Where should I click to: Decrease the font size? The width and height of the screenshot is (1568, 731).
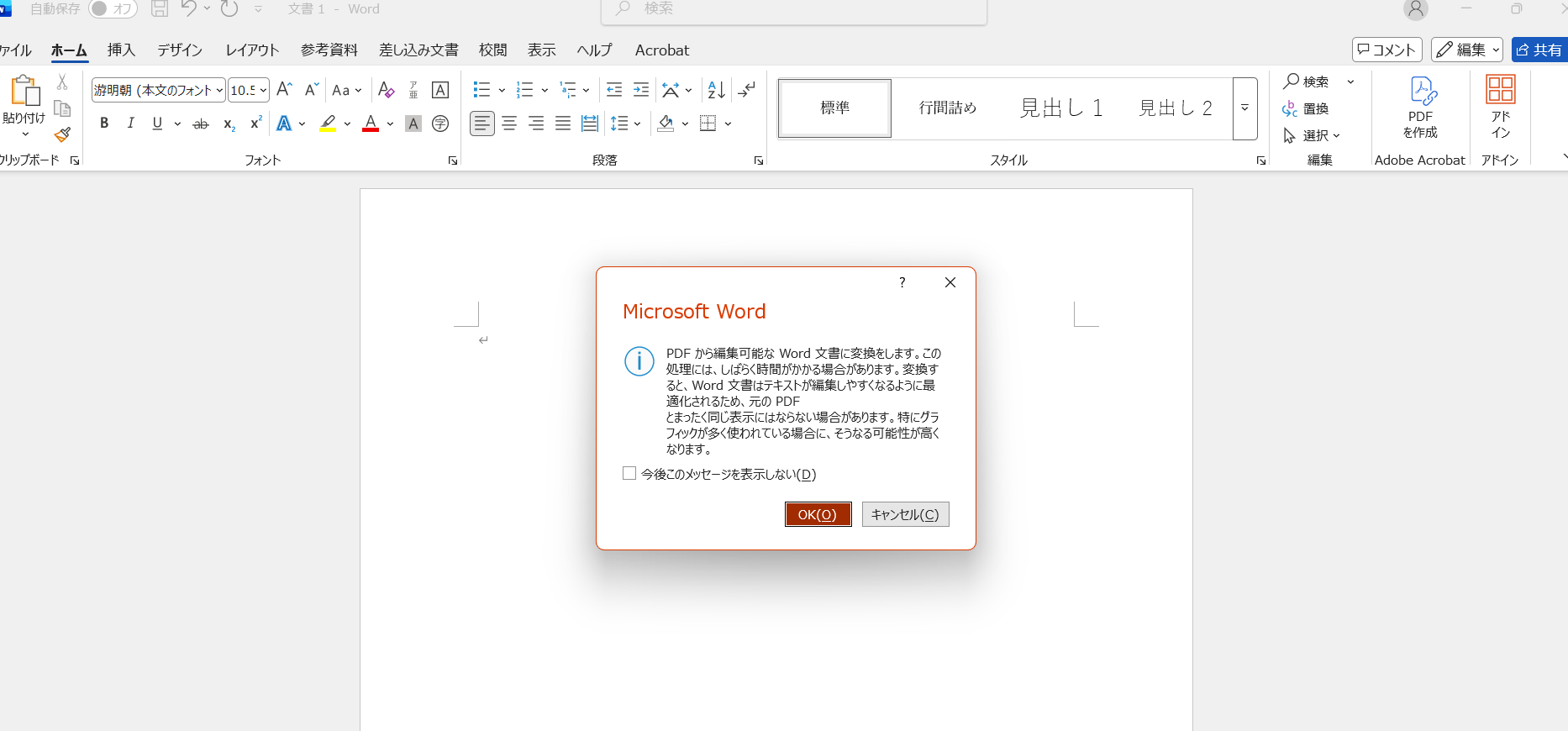point(311,90)
